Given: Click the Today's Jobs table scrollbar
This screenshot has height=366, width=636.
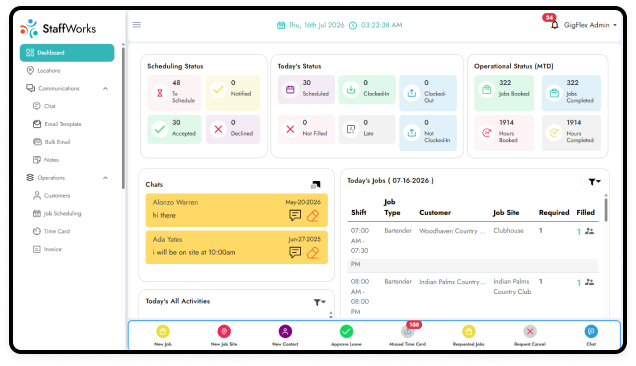Looking at the screenshot, I should point(606,209).
